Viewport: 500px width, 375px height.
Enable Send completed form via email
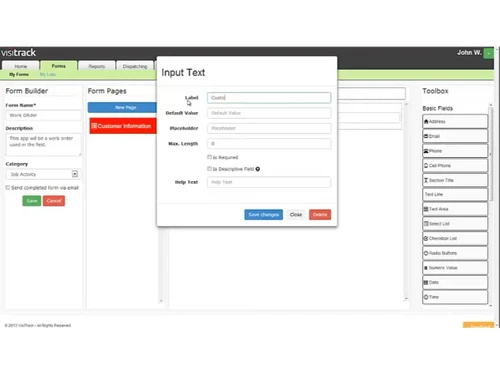(8, 188)
